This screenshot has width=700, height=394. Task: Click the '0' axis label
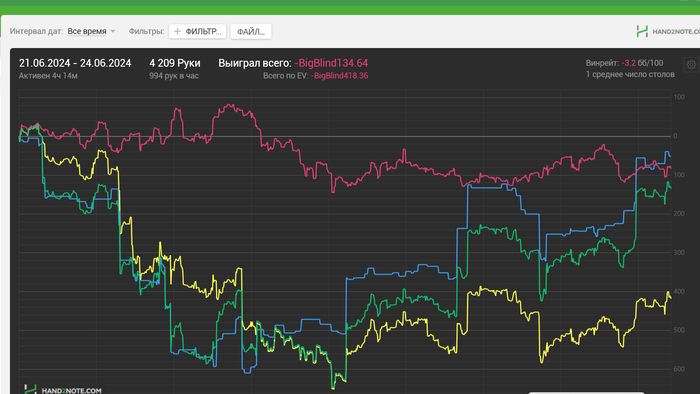coord(675,136)
